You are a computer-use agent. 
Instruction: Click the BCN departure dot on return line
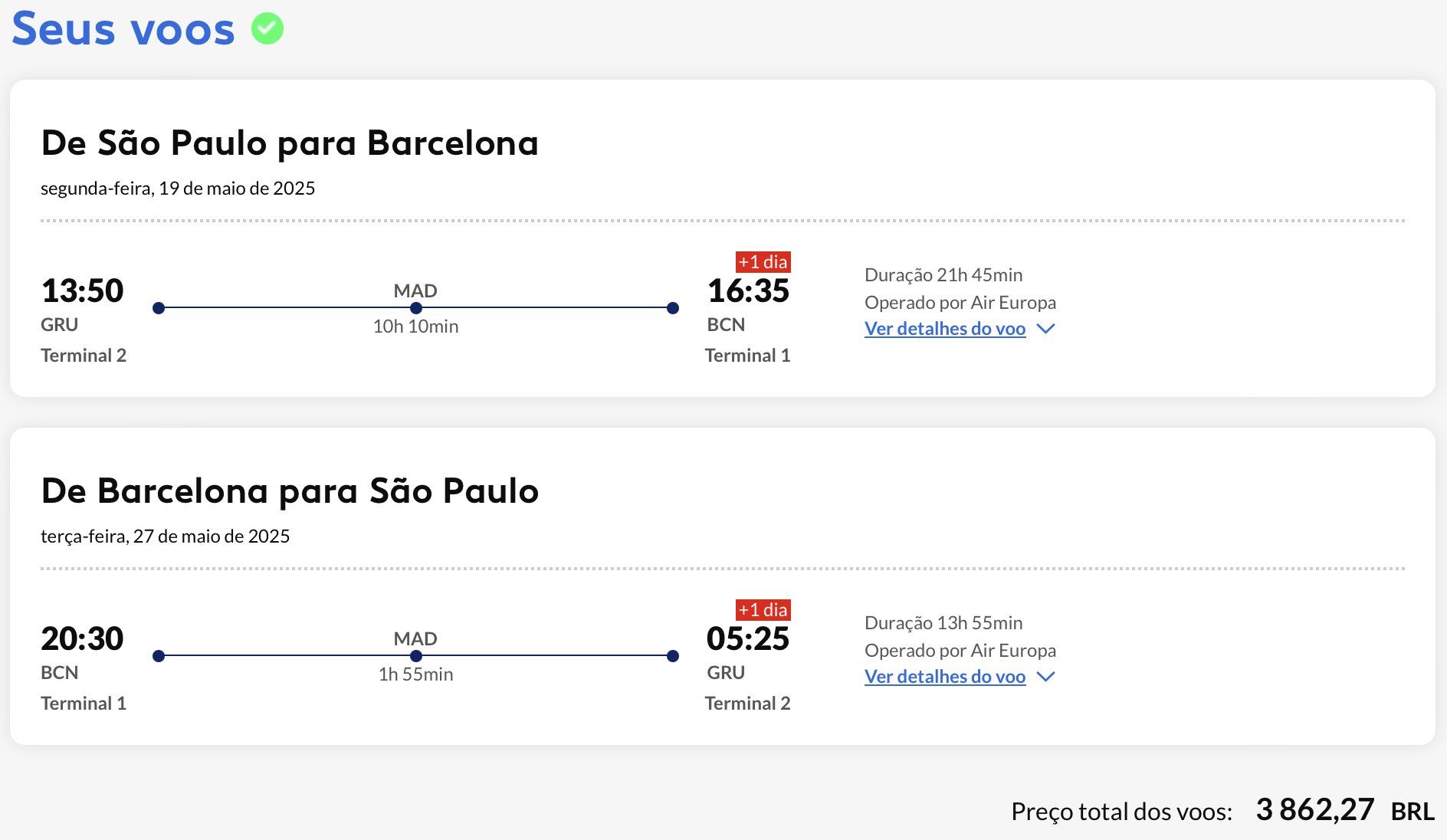point(159,656)
